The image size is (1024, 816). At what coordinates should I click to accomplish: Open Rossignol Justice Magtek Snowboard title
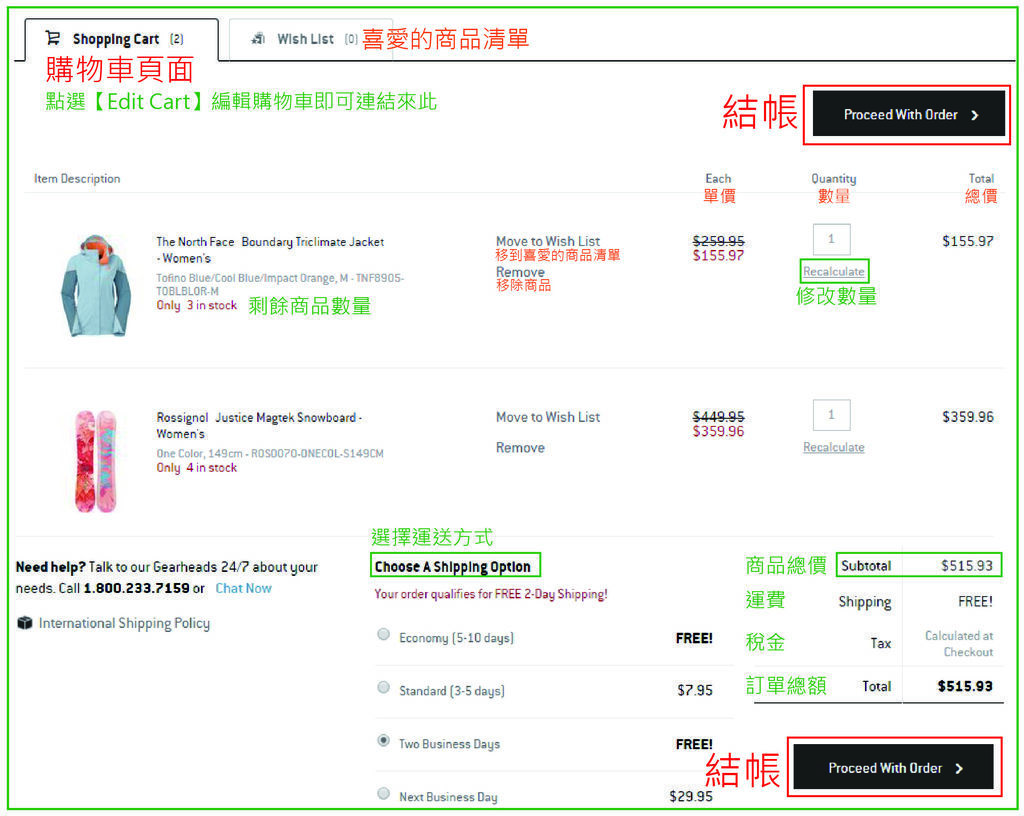point(259,425)
